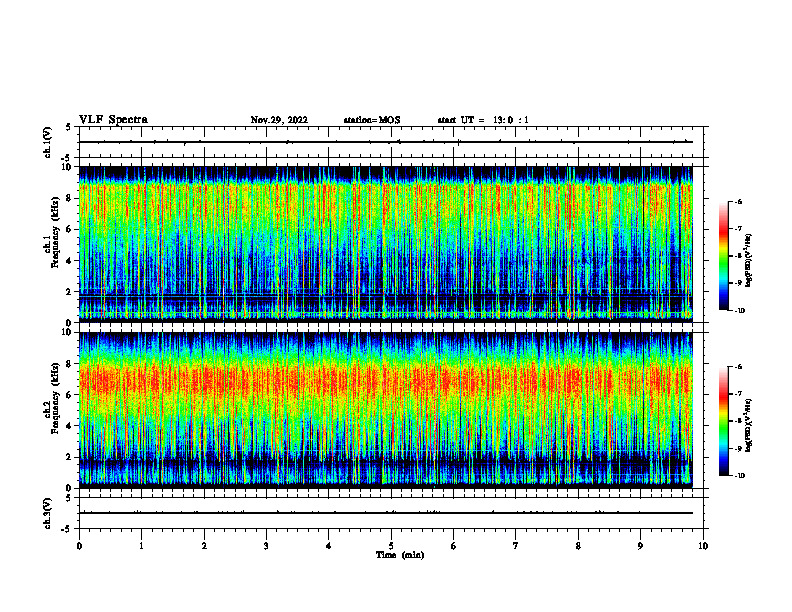Click the "ch.1(V)" waveform axis label

pyautogui.click(x=48, y=142)
